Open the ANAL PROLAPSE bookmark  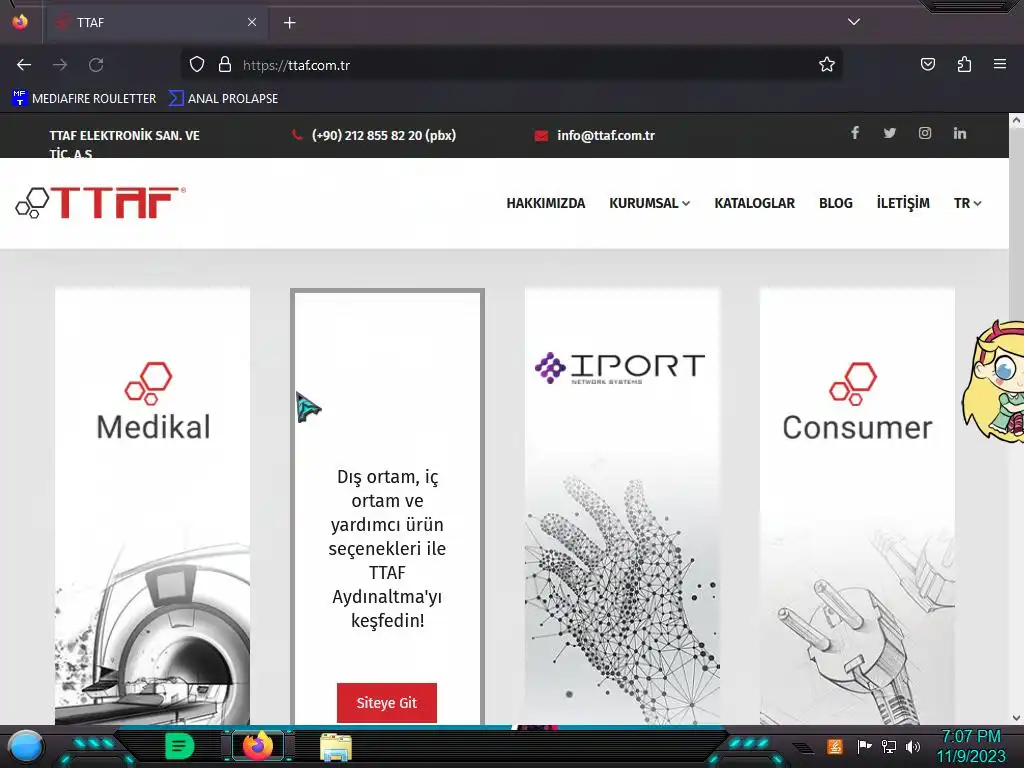tap(223, 99)
